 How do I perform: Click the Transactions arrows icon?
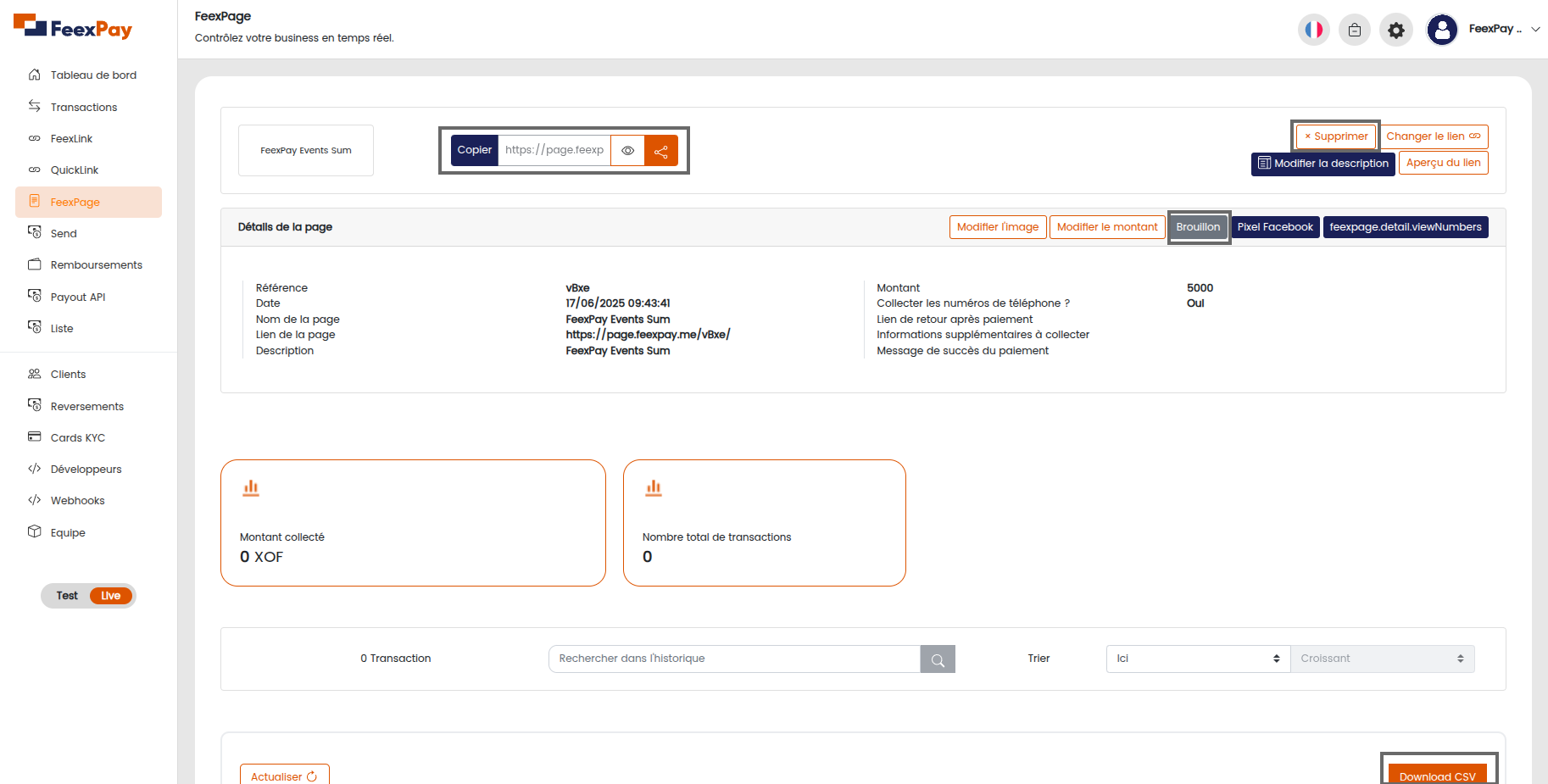(x=35, y=106)
